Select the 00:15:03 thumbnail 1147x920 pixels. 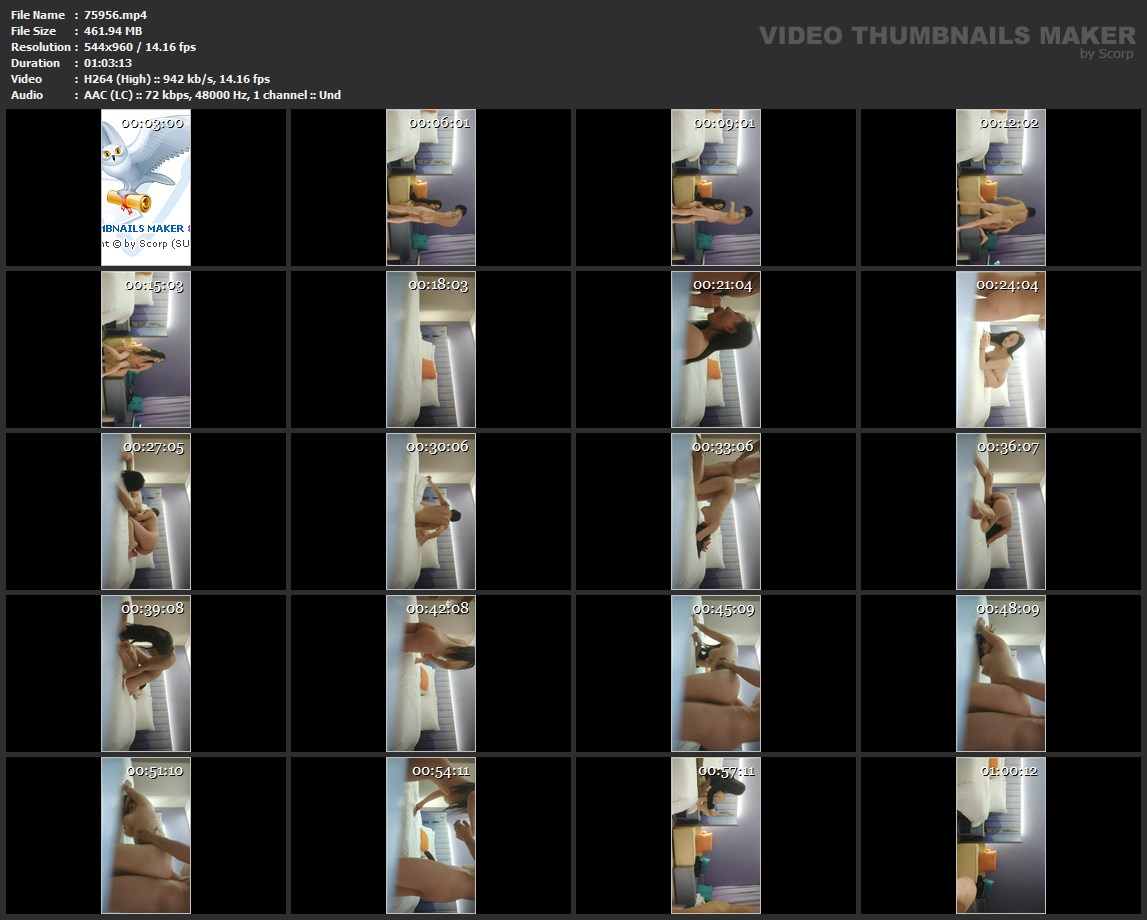click(x=146, y=349)
